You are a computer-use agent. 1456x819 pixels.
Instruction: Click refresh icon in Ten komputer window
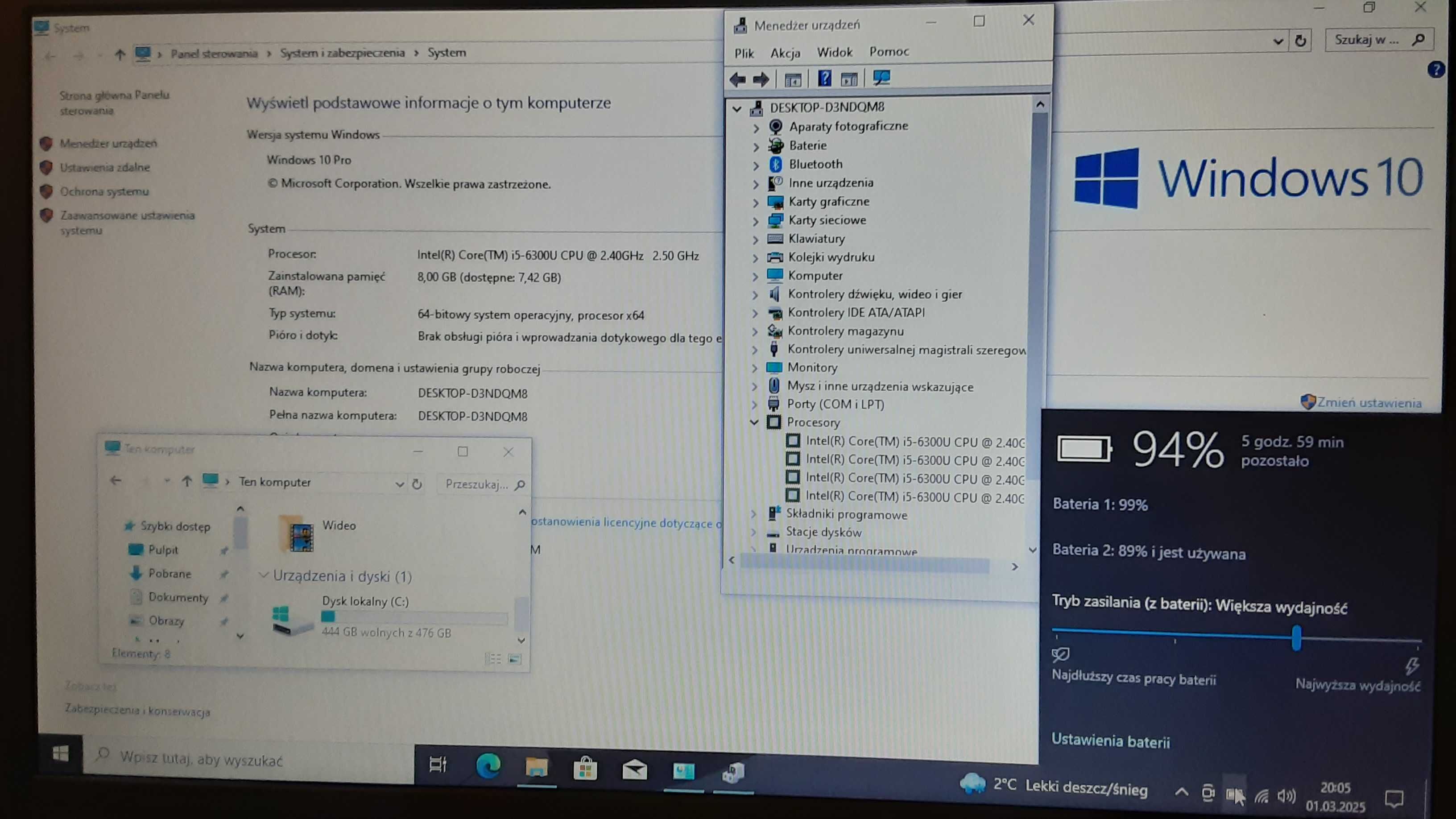click(417, 484)
